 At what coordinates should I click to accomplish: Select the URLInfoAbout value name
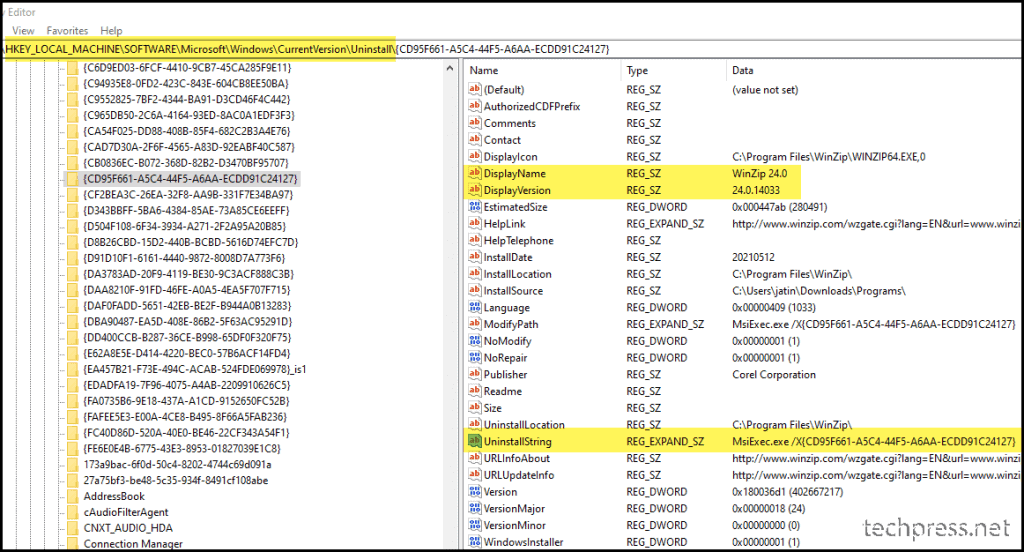517,458
